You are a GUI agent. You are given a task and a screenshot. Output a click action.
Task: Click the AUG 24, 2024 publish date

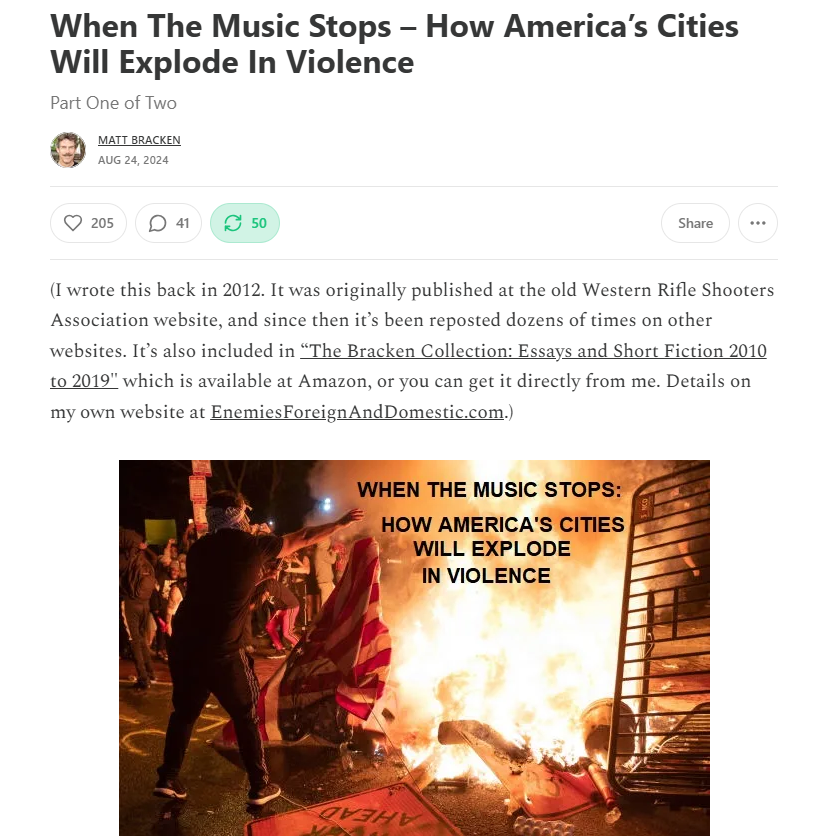coord(133,160)
